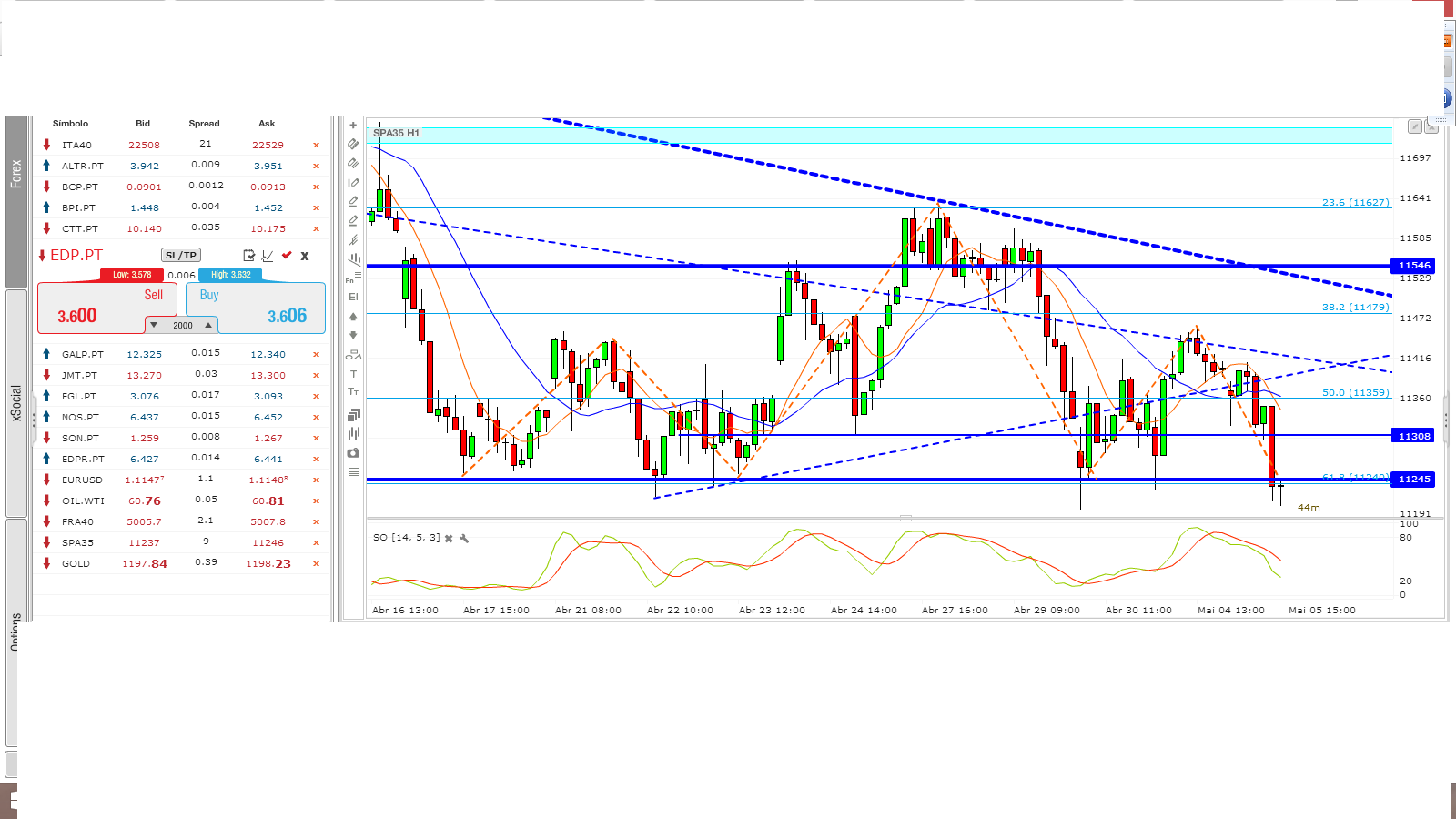This screenshot has width=1456, height=819.
Task: Open the Forex side tab
Action: (x=16, y=202)
